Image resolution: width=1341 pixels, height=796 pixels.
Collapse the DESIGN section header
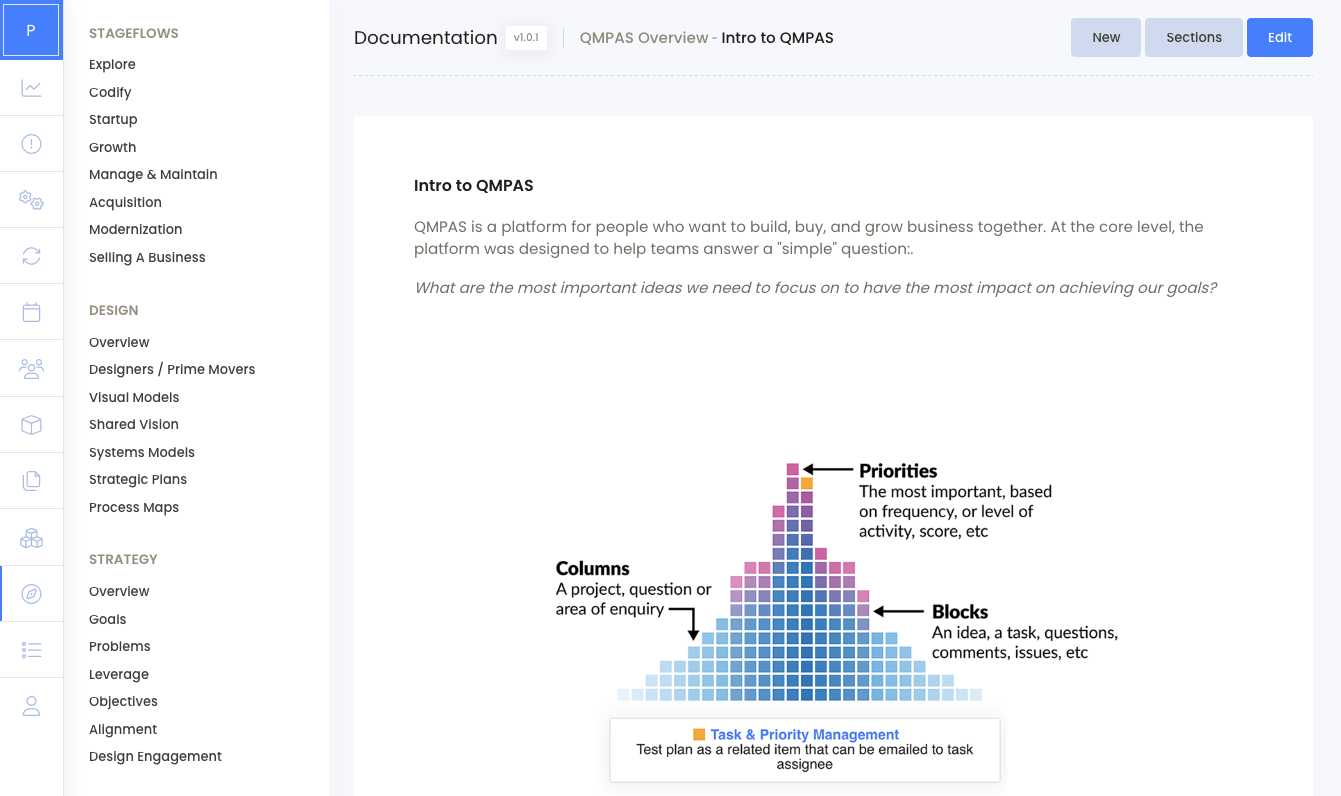pyautogui.click(x=113, y=310)
